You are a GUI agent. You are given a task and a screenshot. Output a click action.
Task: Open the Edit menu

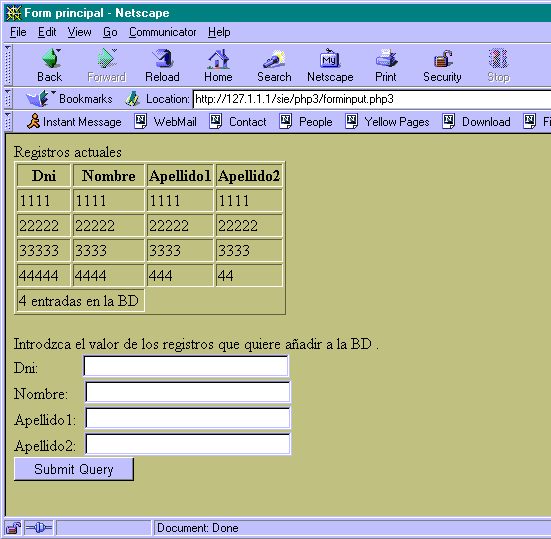[47, 32]
